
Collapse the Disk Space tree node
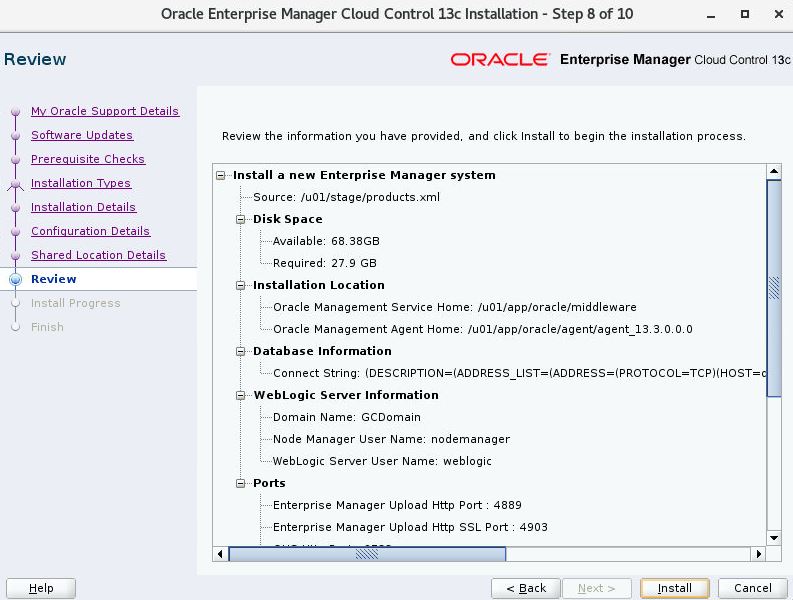241,219
